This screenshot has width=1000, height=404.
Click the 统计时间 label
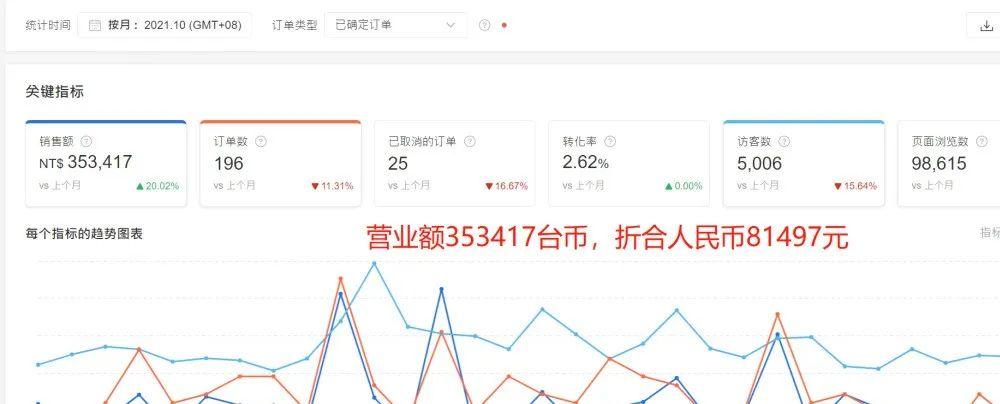click(x=48, y=26)
